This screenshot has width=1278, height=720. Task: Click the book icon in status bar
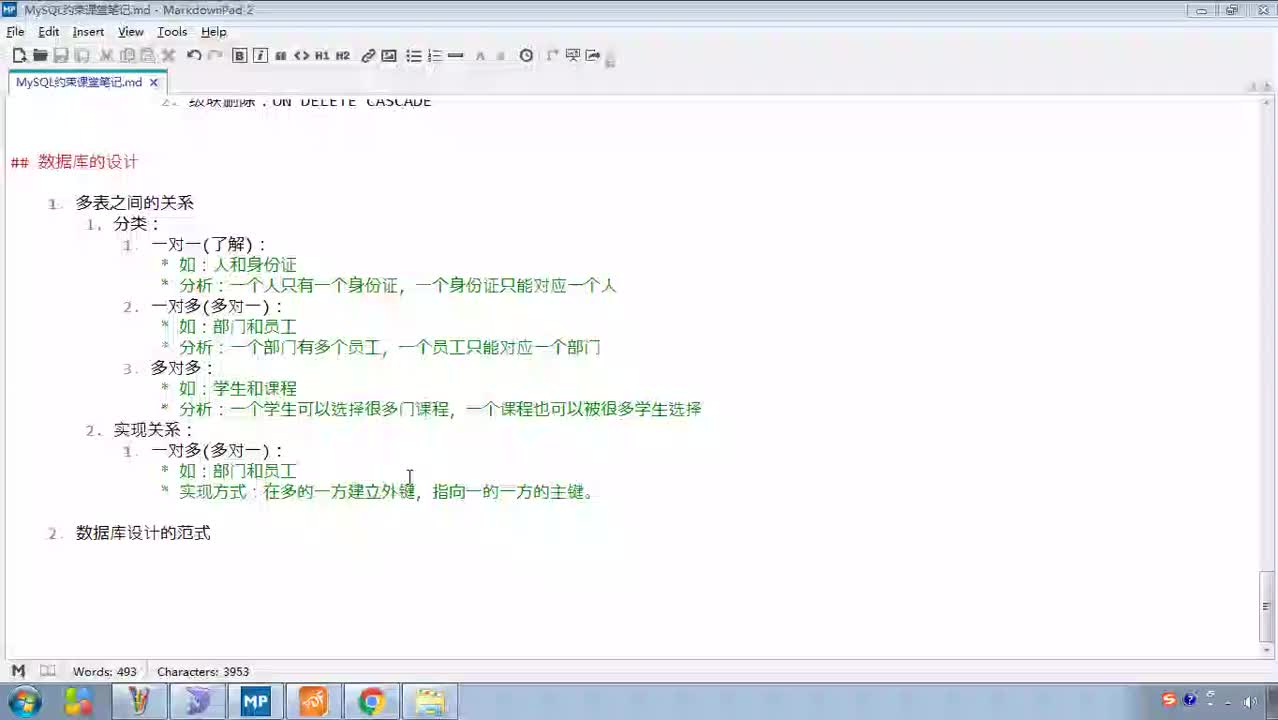click(x=47, y=671)
